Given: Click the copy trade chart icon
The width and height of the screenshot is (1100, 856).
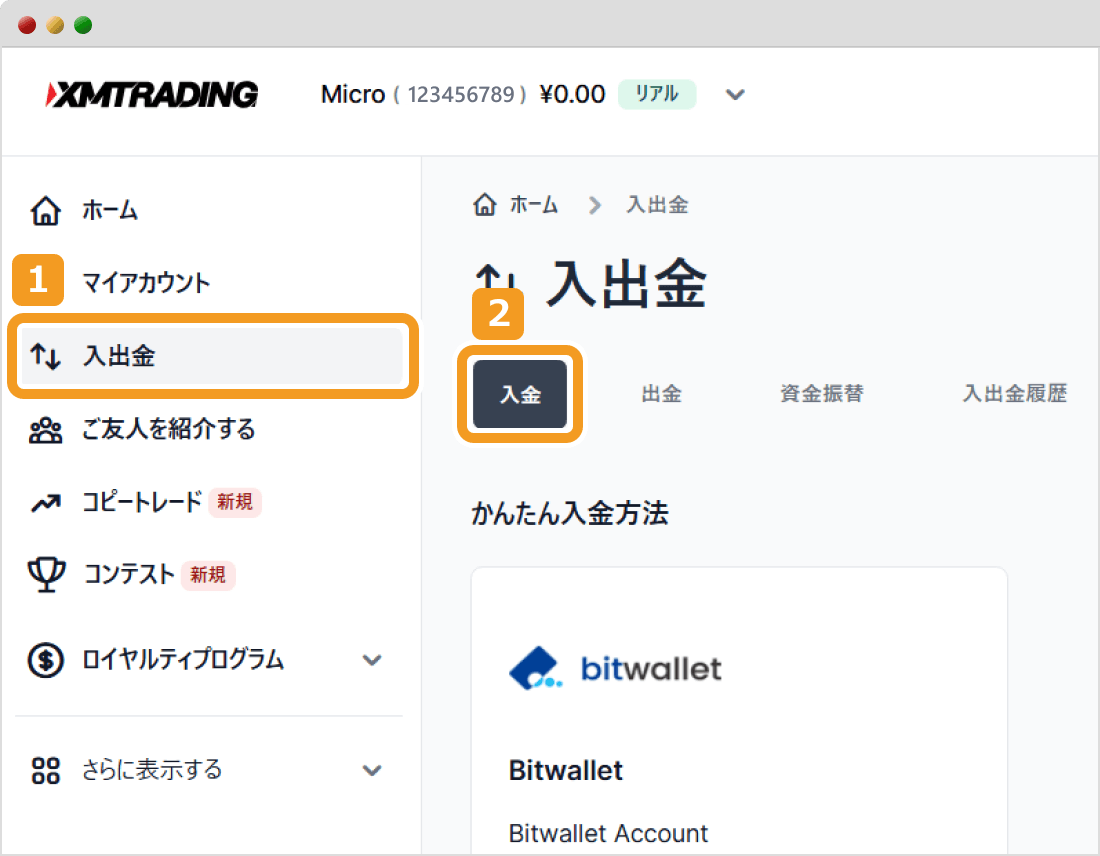Looking at the screenshot, I should [x=46, y=502].
